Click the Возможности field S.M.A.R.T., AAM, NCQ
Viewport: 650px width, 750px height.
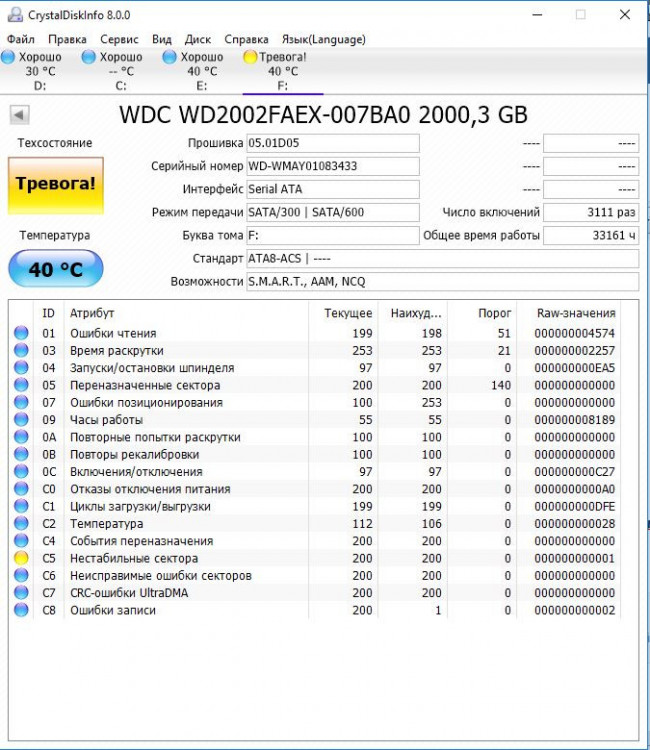[x=442, y=281]
